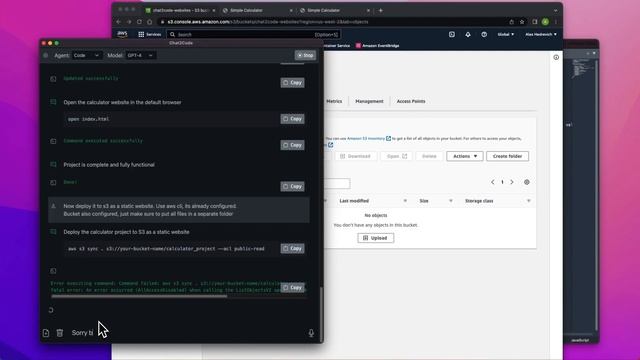Click the AWS console search box
The width and height of the screenshot is (640, 360).
click(253, 35)
